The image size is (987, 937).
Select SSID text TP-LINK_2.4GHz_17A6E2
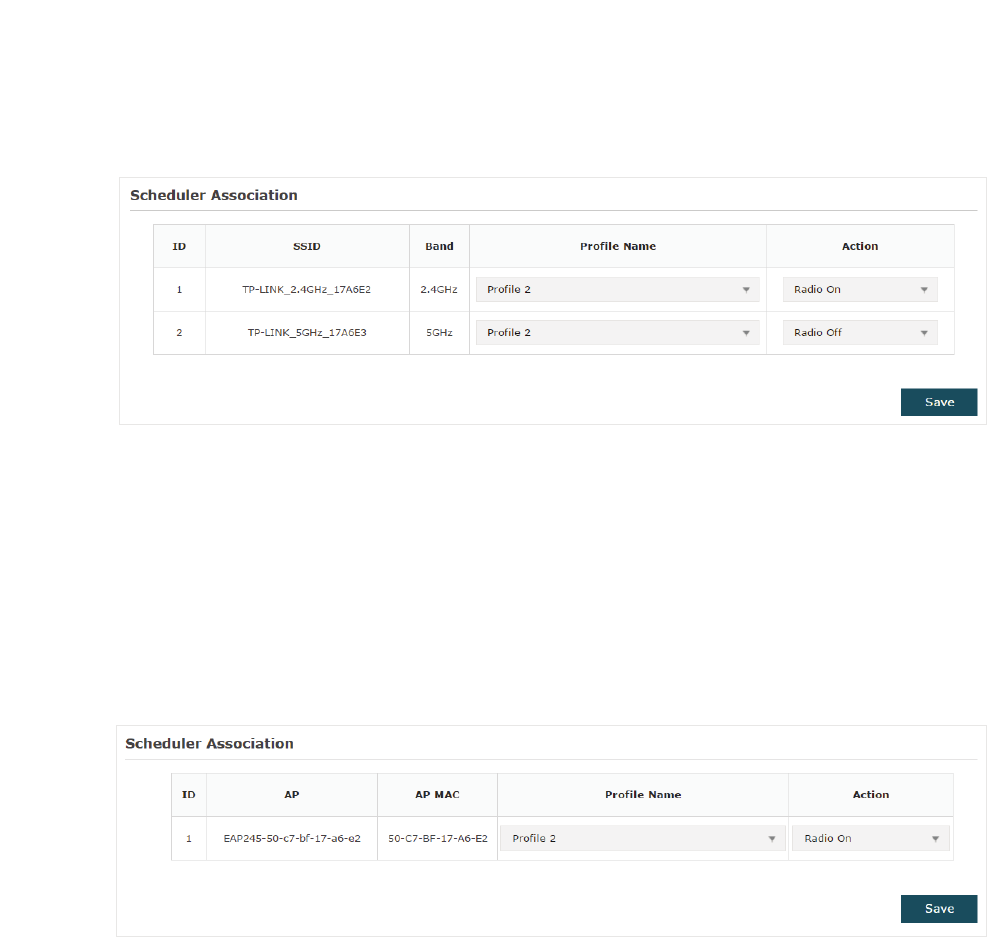[x=307, y=289]
